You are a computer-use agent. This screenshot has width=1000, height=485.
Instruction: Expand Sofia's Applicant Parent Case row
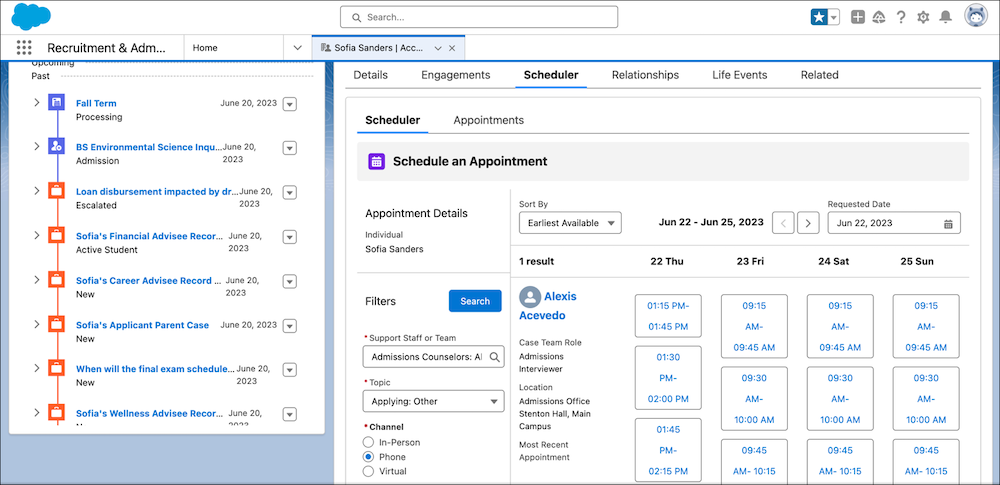36,324
